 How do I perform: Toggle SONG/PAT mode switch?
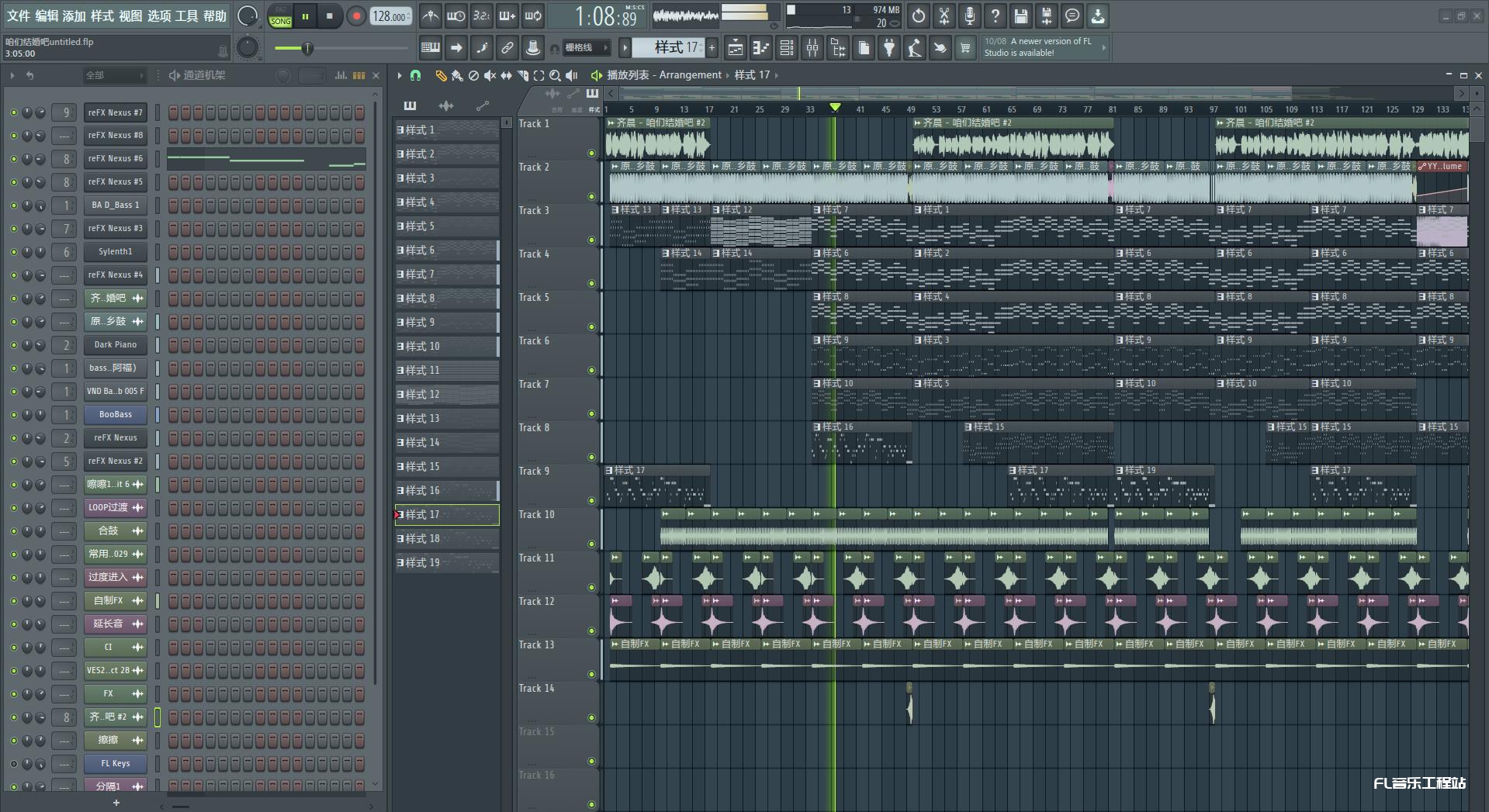click(281, 16)
